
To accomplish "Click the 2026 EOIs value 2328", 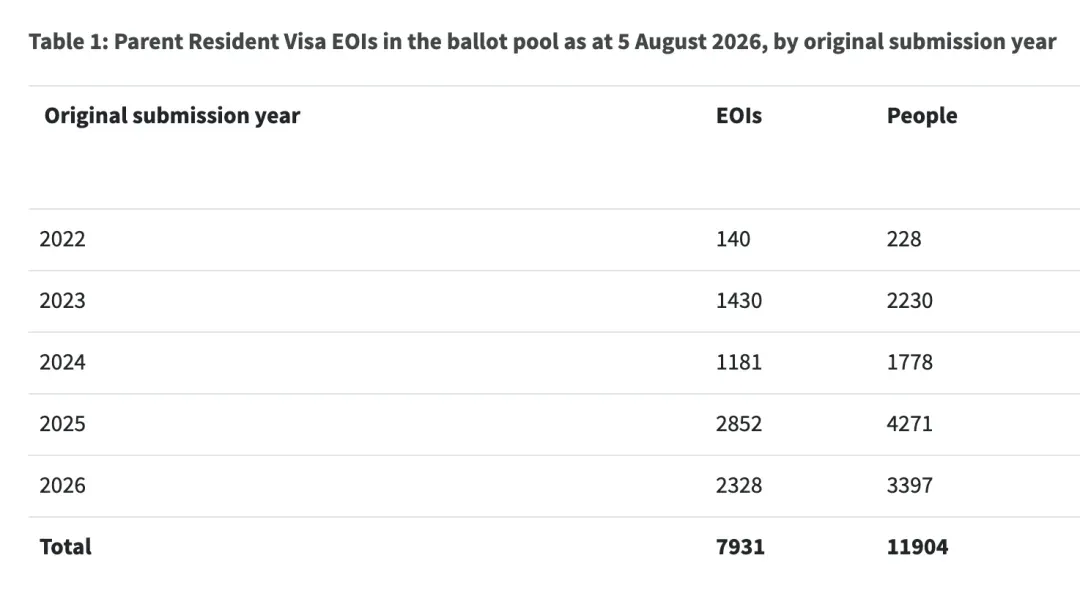I will pyautogui.click(x=739, y=486).
